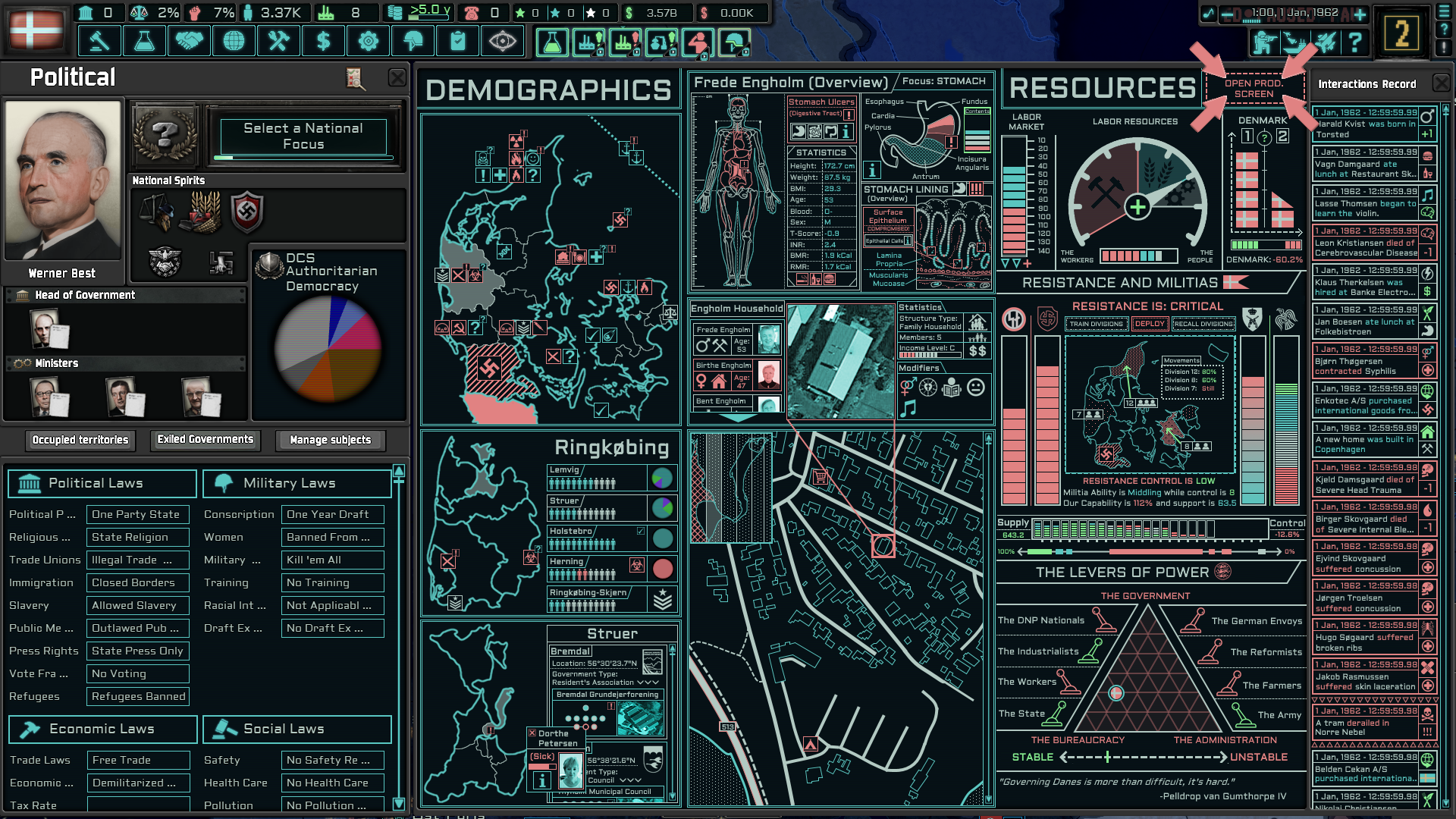Open the Diplomacy handshake menu
The height and width of the screenshot is (819, 1456).
point(189,41)
